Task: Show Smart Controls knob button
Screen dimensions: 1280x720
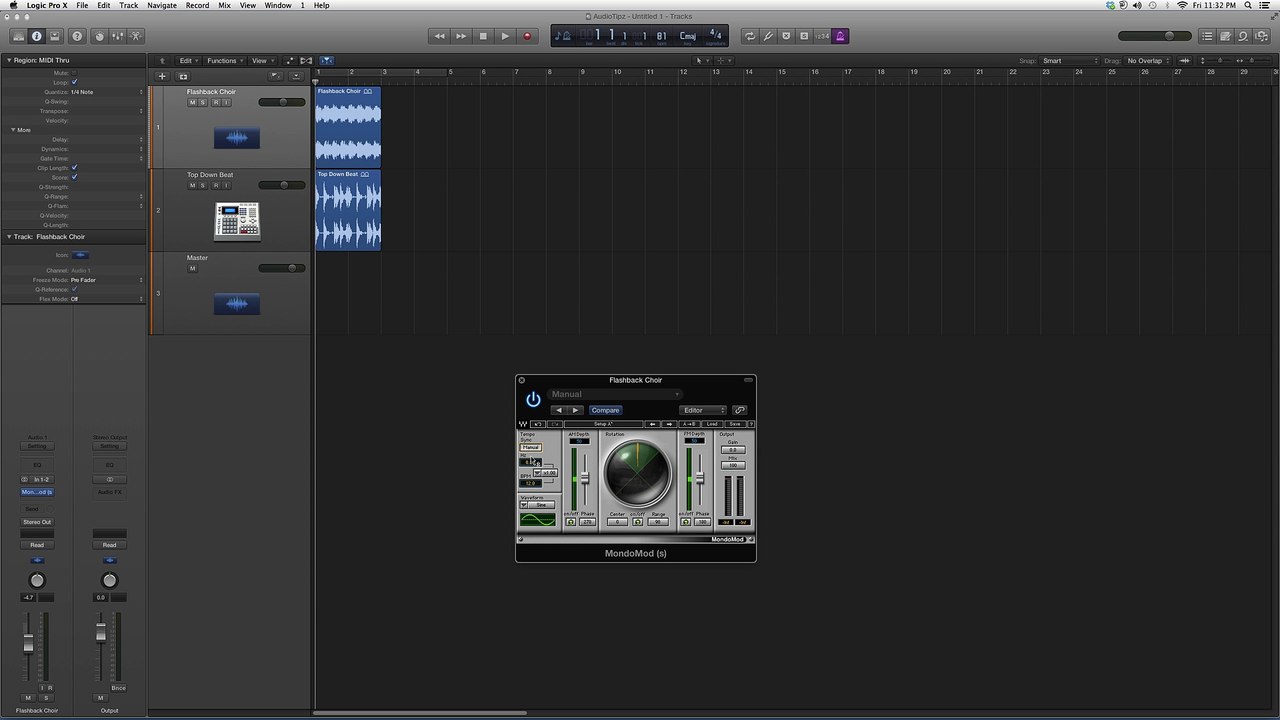Action: [99, 36]
